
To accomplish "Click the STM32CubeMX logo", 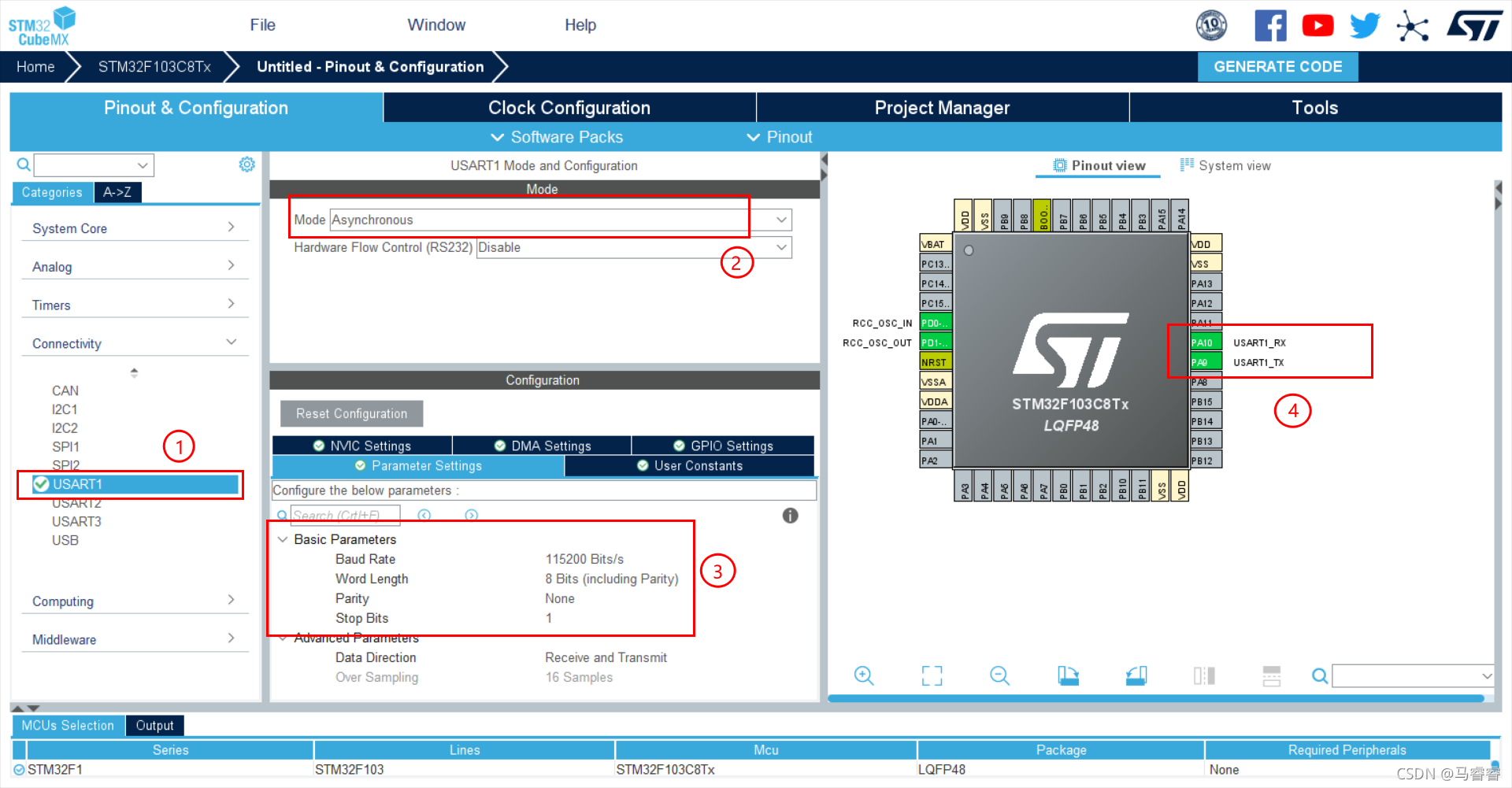I will tap(43, 26).
